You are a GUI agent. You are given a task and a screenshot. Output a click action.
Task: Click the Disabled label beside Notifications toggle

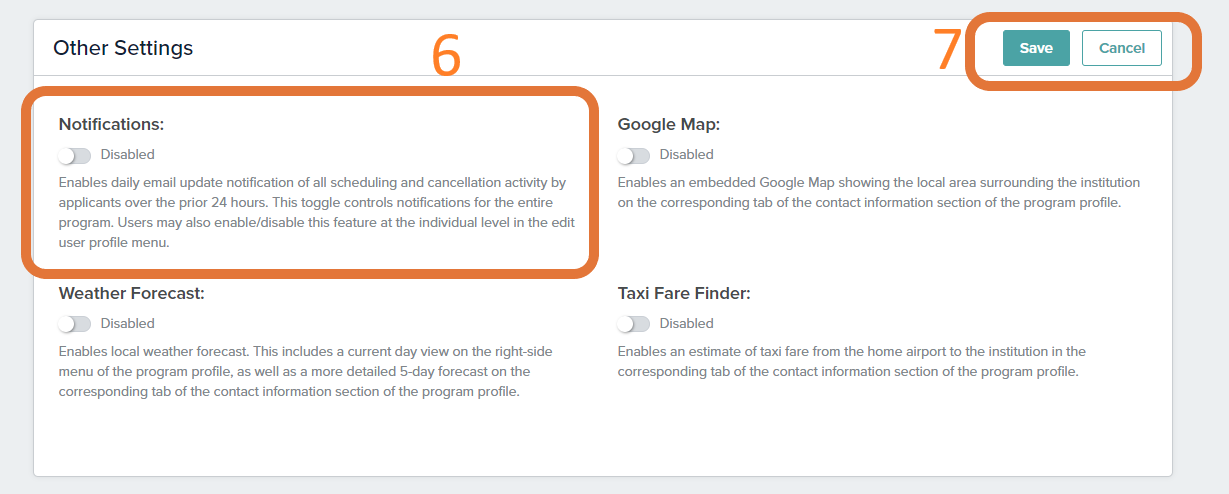click(x=128, y=155)
